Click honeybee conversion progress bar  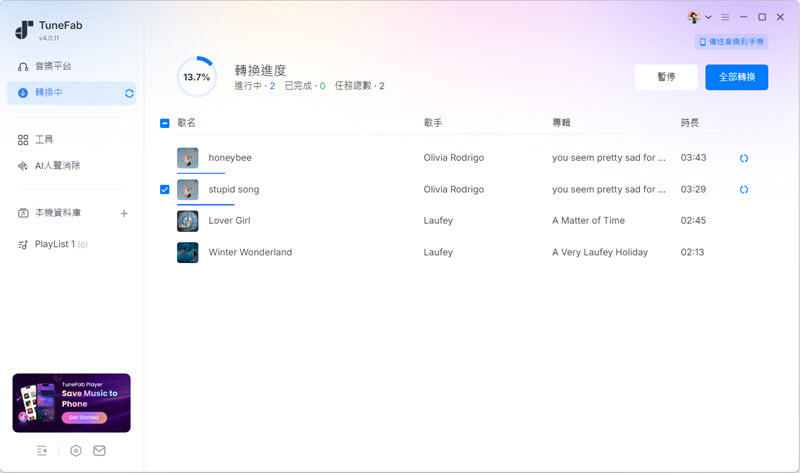coord(201,173)
